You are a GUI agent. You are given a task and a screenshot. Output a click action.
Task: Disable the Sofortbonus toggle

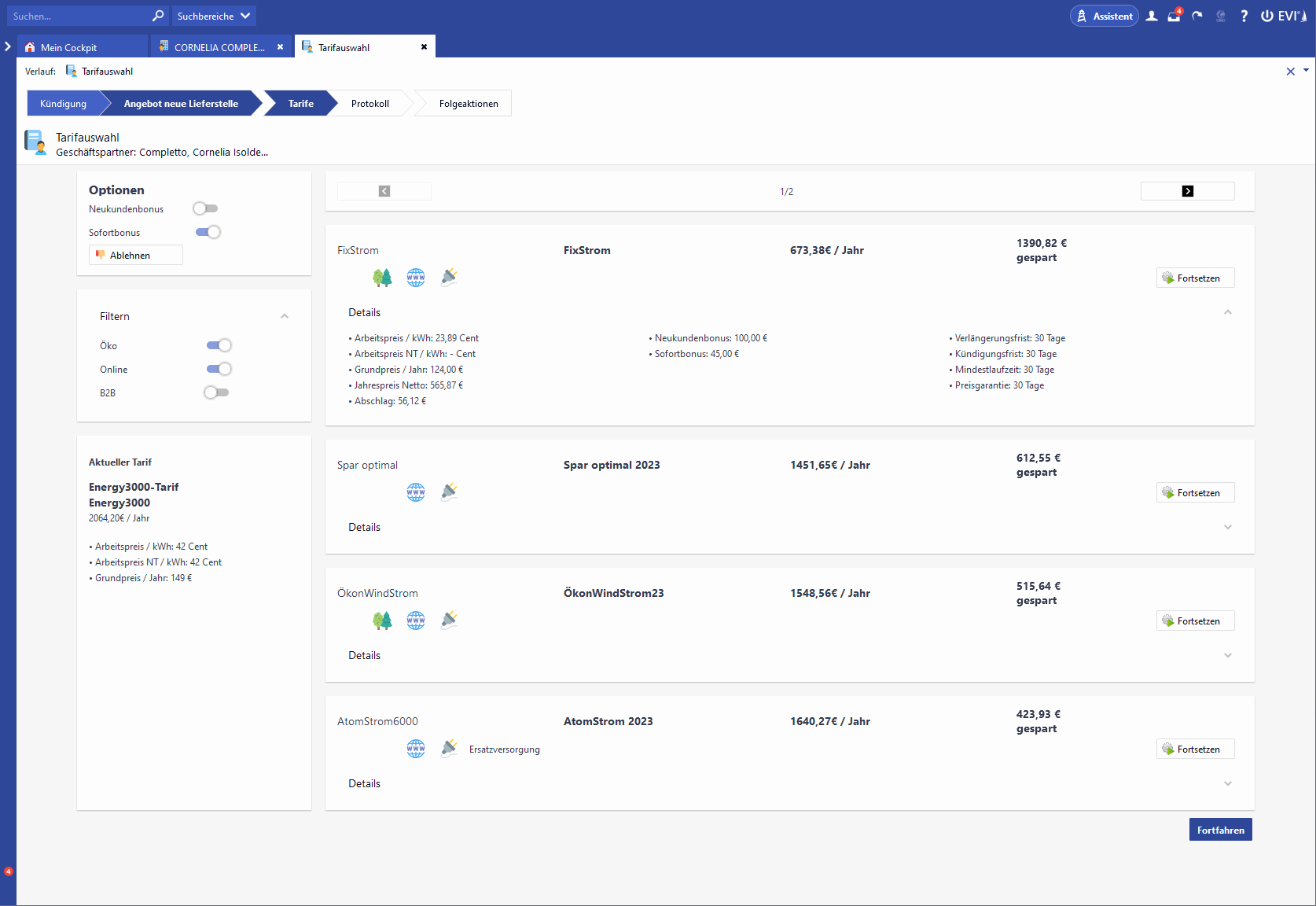(x=208, y=232)
